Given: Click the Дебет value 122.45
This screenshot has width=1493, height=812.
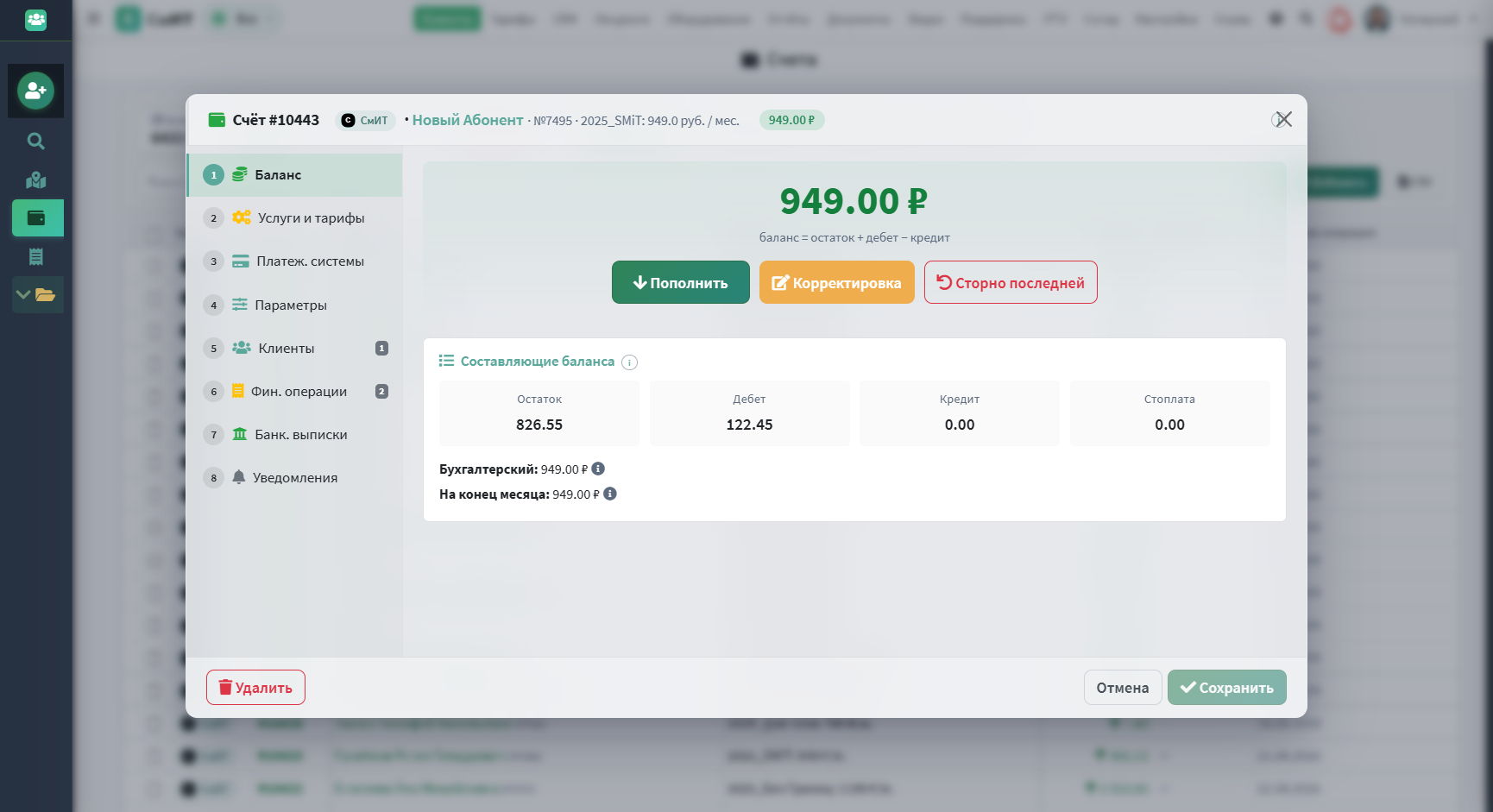Looking at the screenshot, I should click(x=749, y=425).
